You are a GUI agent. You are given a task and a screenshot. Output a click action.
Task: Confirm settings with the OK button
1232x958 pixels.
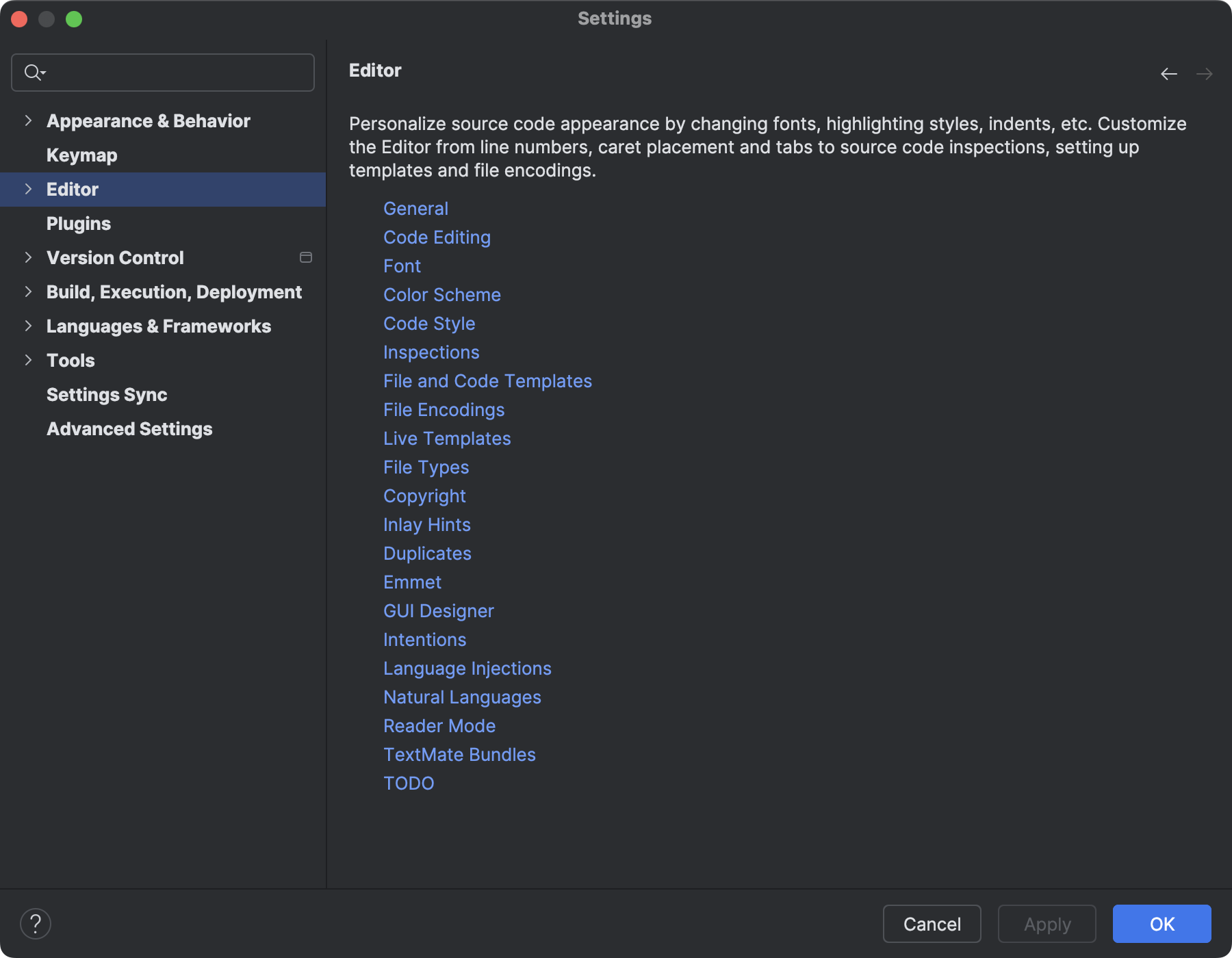(x=1162, y=924)
